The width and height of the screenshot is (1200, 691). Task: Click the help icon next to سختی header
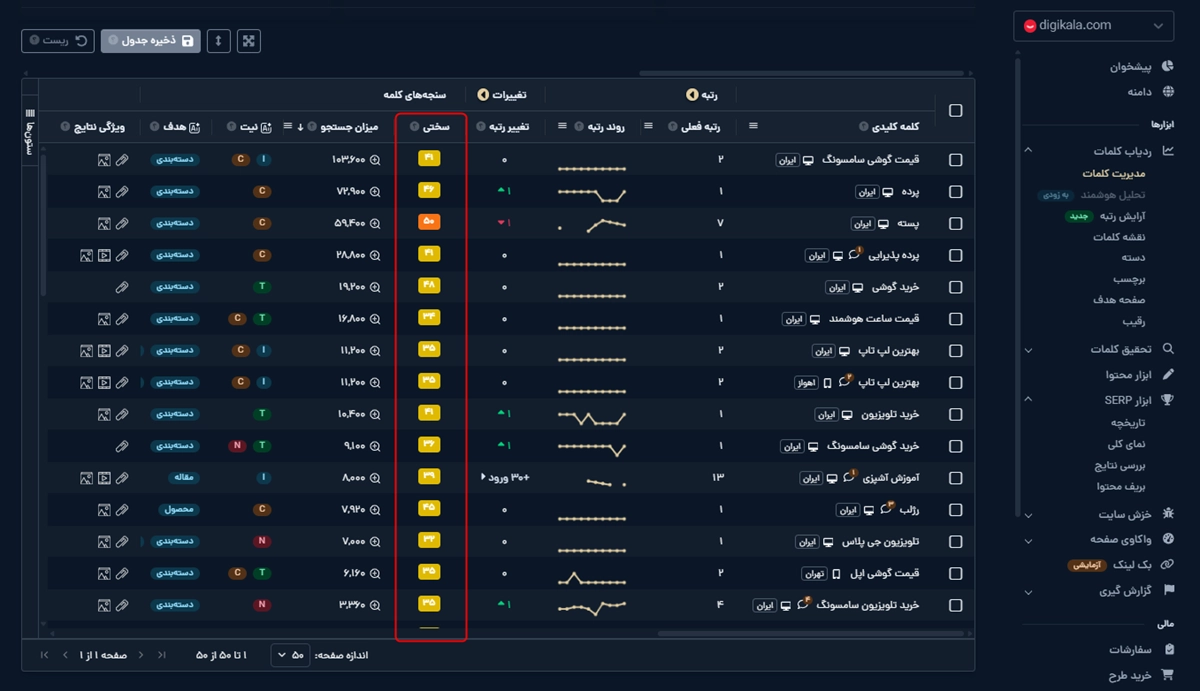point(414,127)
